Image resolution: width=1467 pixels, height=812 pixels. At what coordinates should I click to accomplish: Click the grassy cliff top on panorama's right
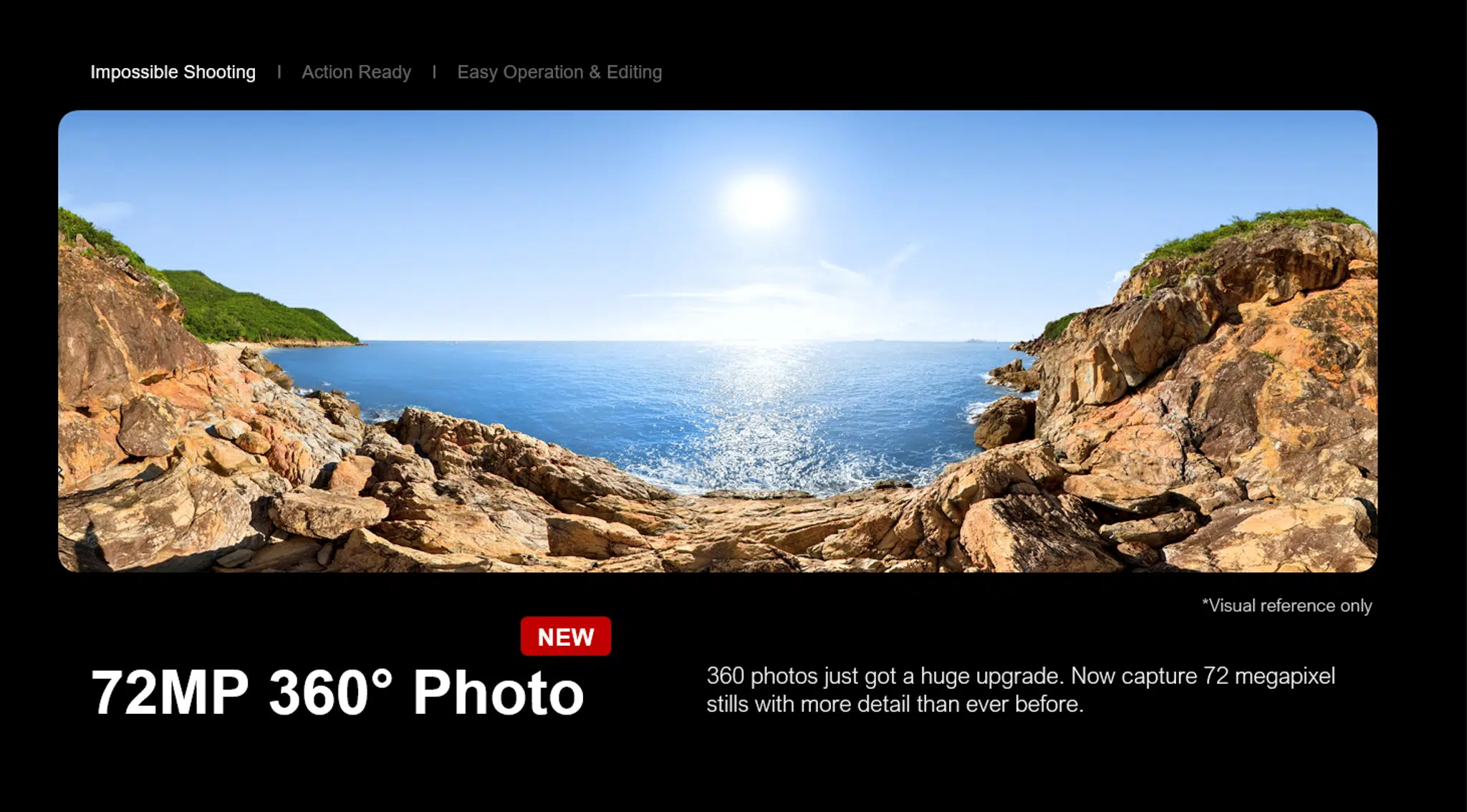point(1254,231)
